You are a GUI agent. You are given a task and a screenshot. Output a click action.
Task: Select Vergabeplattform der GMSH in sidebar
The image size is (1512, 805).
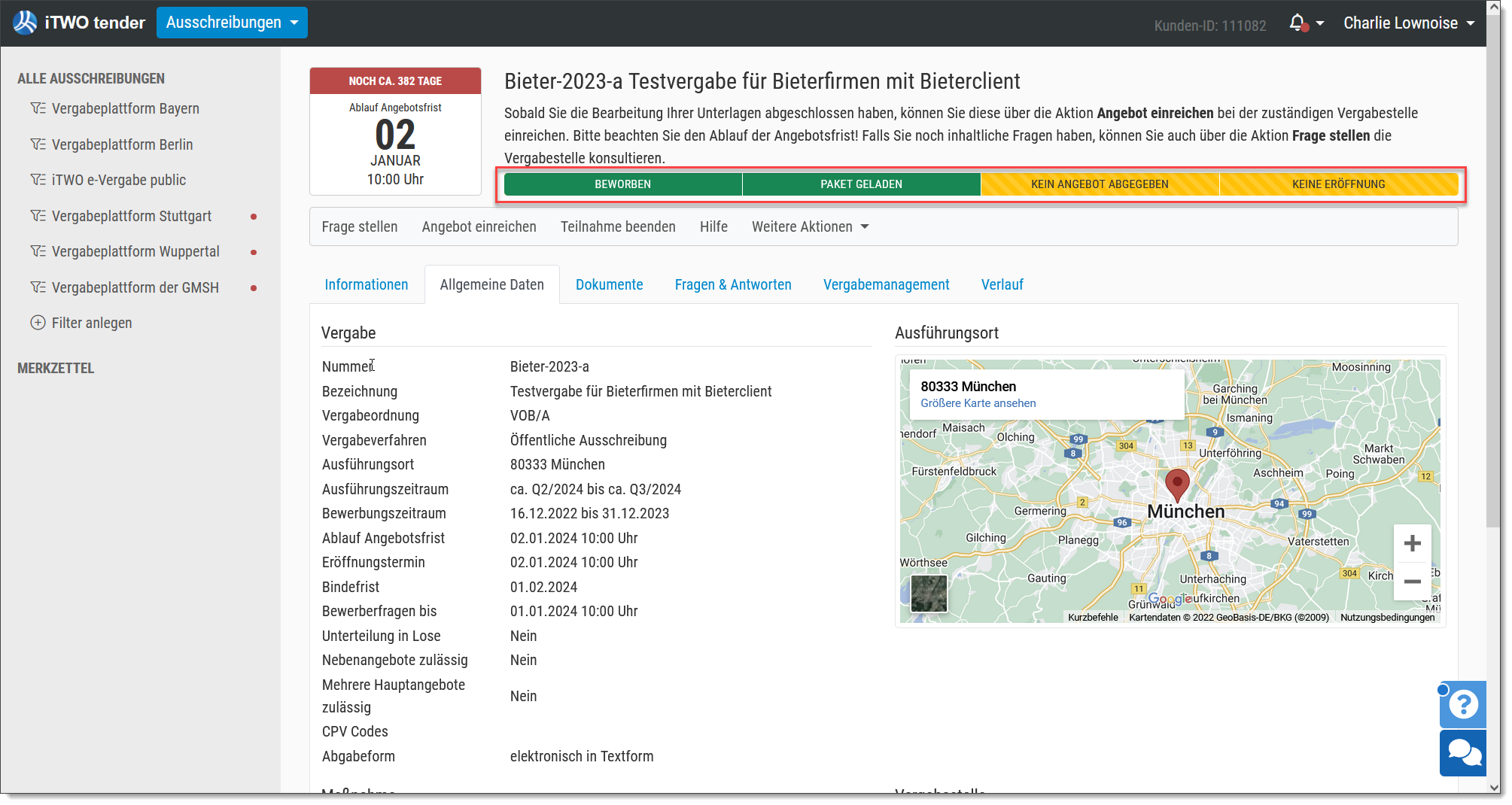(135, 287)
